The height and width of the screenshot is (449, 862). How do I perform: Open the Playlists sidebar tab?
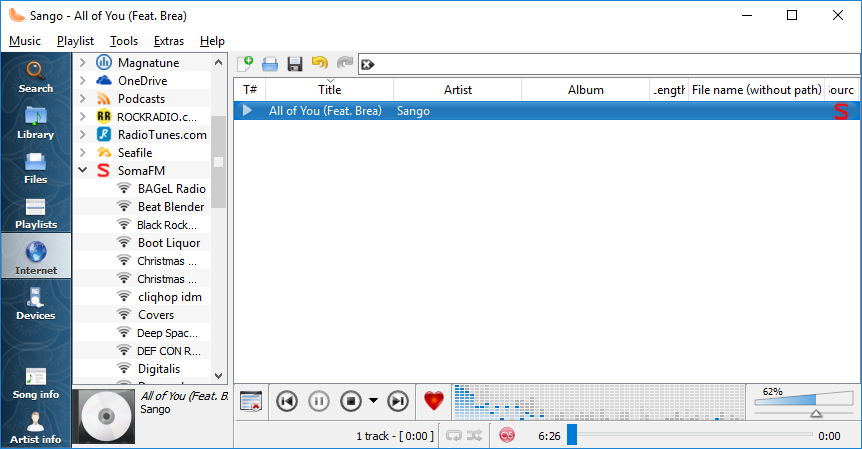(36, 212)
